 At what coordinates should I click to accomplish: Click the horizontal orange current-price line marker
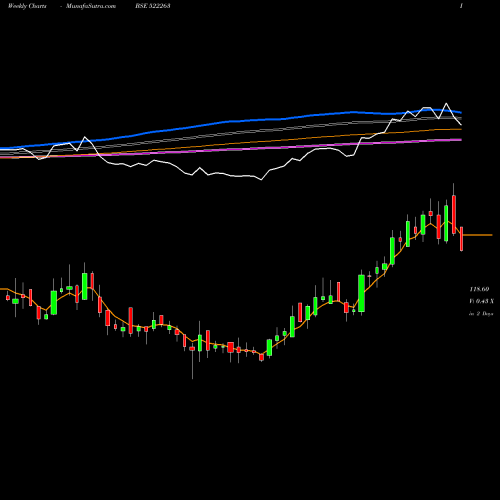pyautogui.click(x=477, y=235)
